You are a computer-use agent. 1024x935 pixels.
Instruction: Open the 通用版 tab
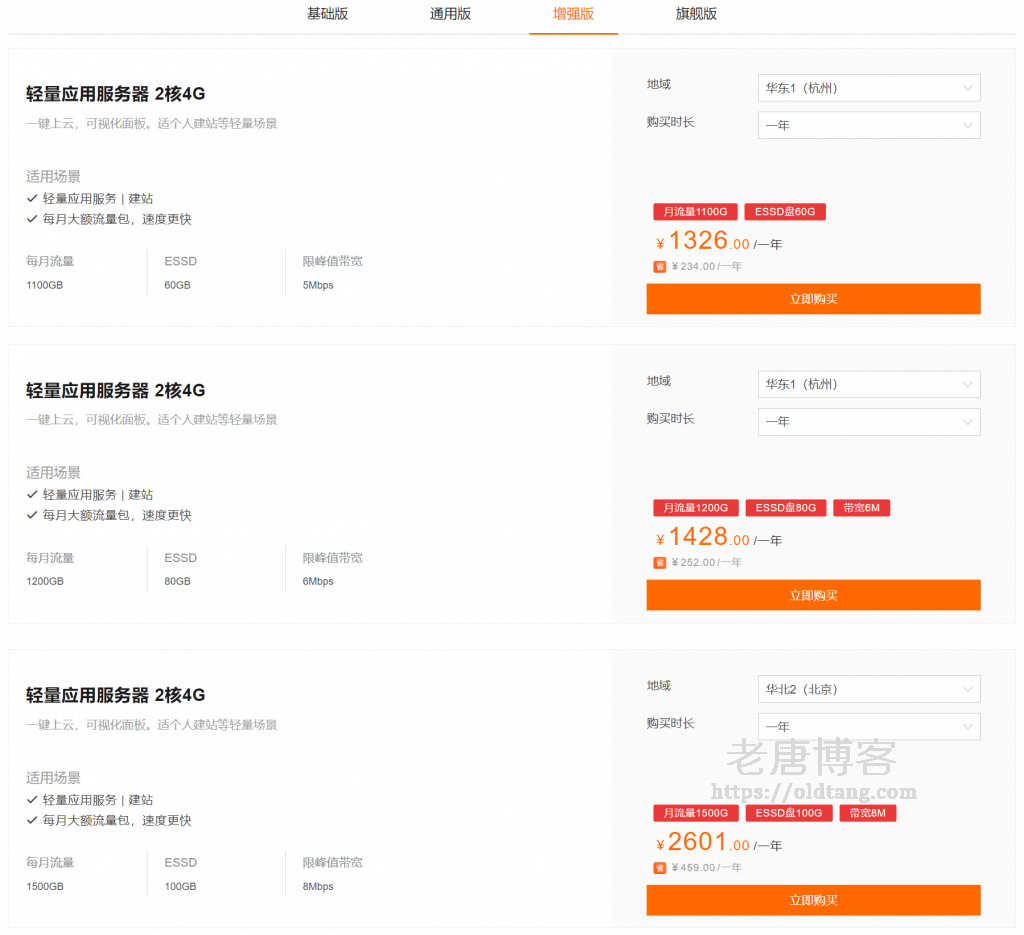tap(450, 14)
